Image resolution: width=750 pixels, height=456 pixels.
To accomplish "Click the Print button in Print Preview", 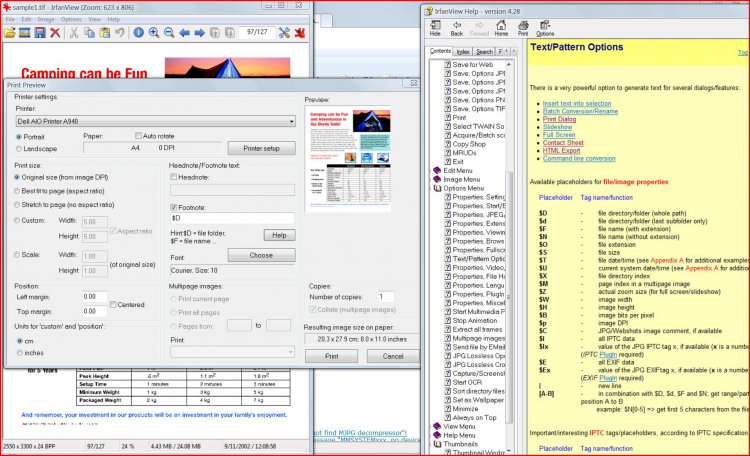I will point(331,356).
